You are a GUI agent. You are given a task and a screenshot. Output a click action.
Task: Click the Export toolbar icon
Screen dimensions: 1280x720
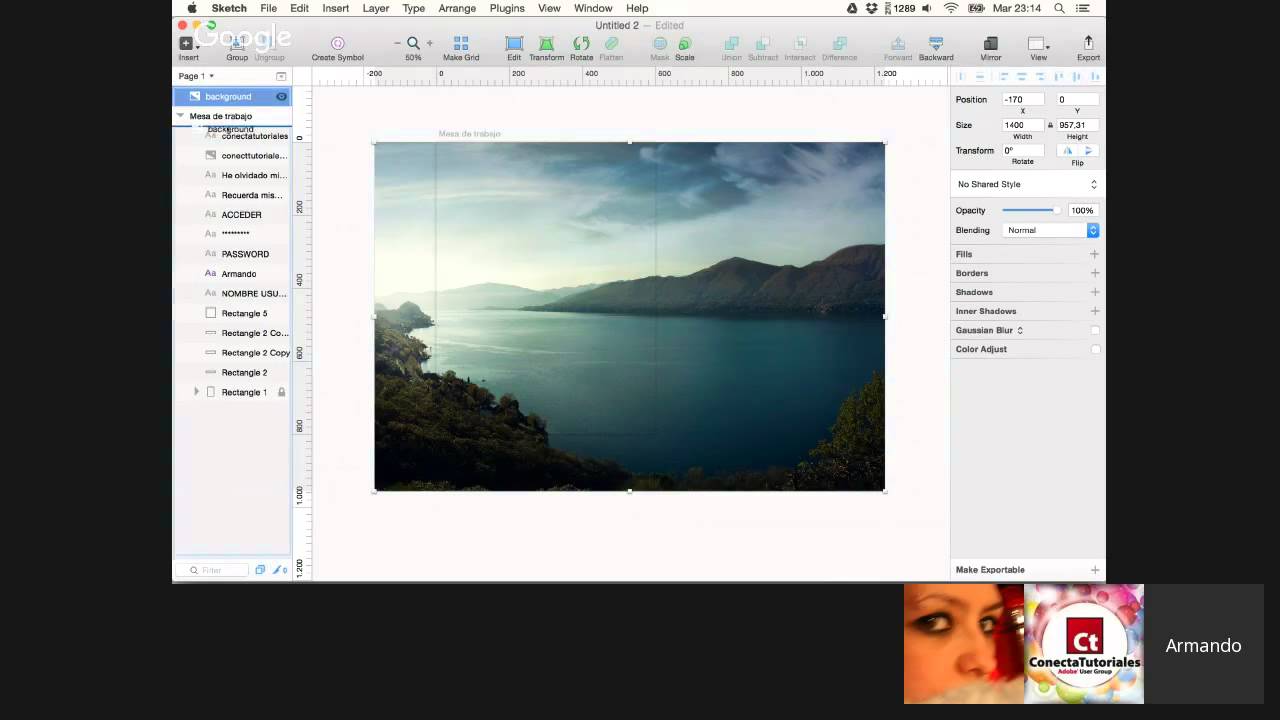pos(1088,43)
